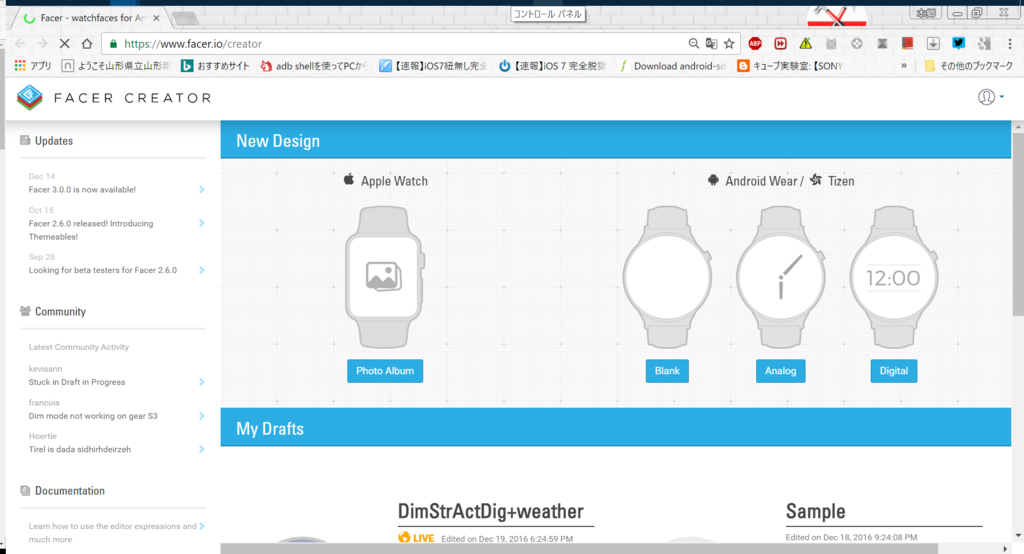
Task: Open the Adblock Plus extension icon
Action: pyautogui.click(x=755, y=44)
